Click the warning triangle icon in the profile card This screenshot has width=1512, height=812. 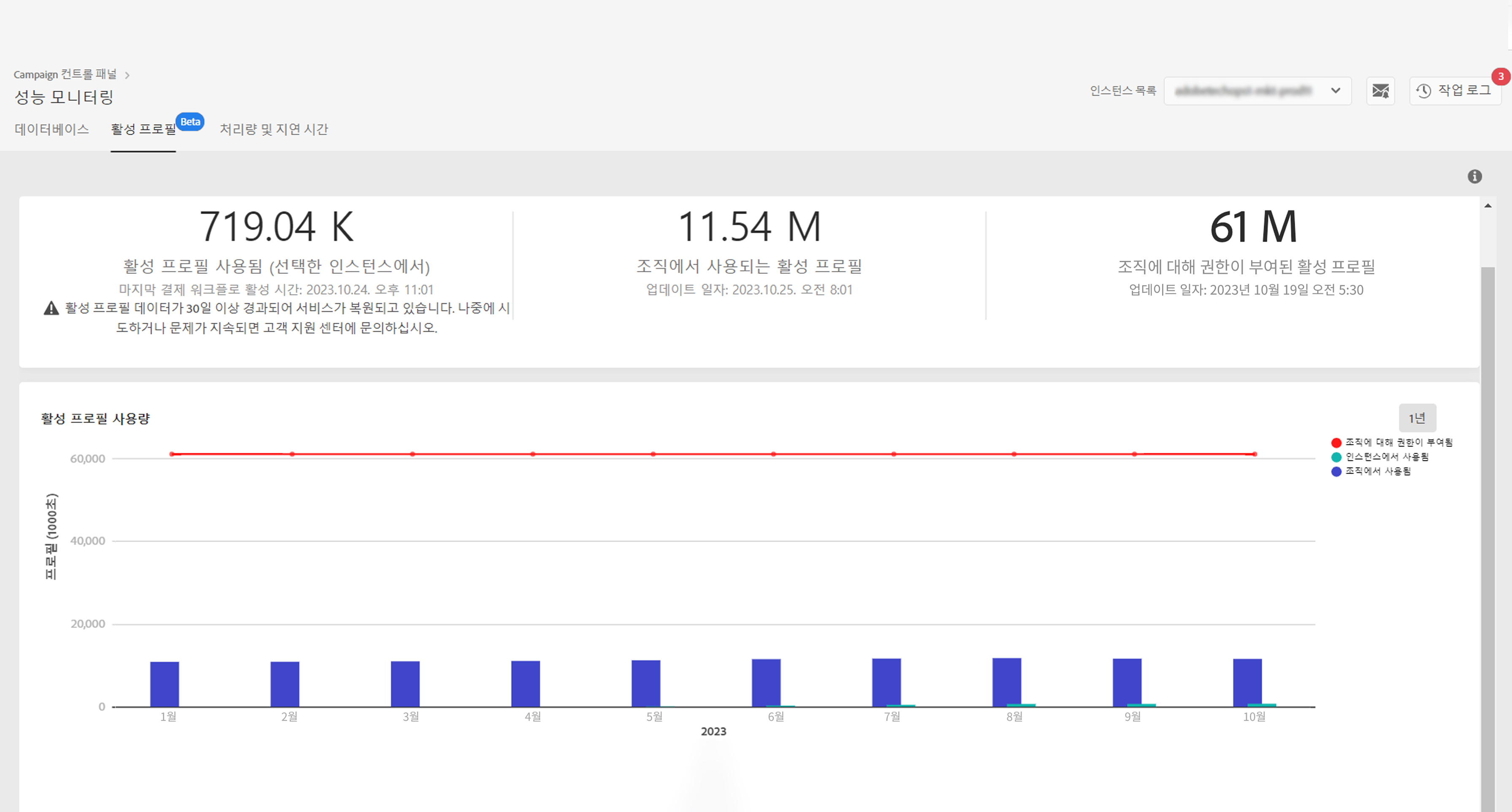pos(51,308)
